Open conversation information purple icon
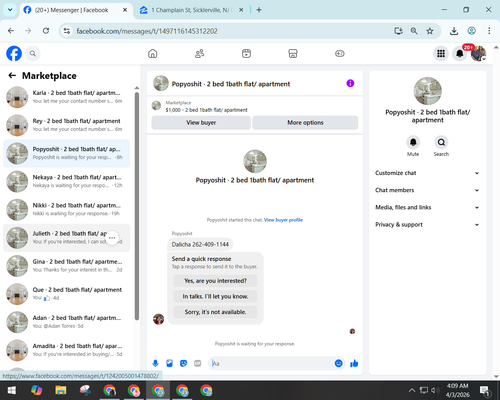This screenshot has width=500, height=400. tap(350, 83)
